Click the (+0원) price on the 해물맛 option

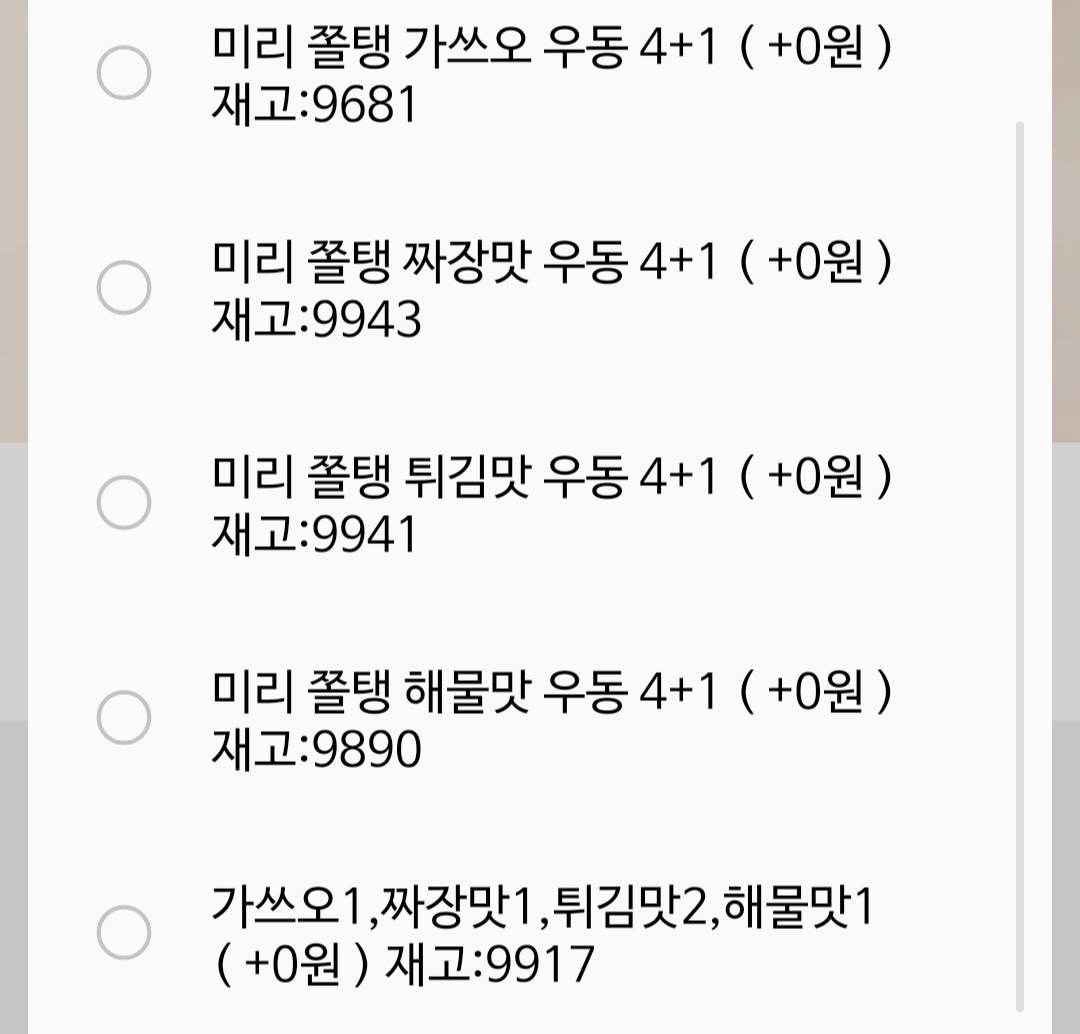[815, 694]
